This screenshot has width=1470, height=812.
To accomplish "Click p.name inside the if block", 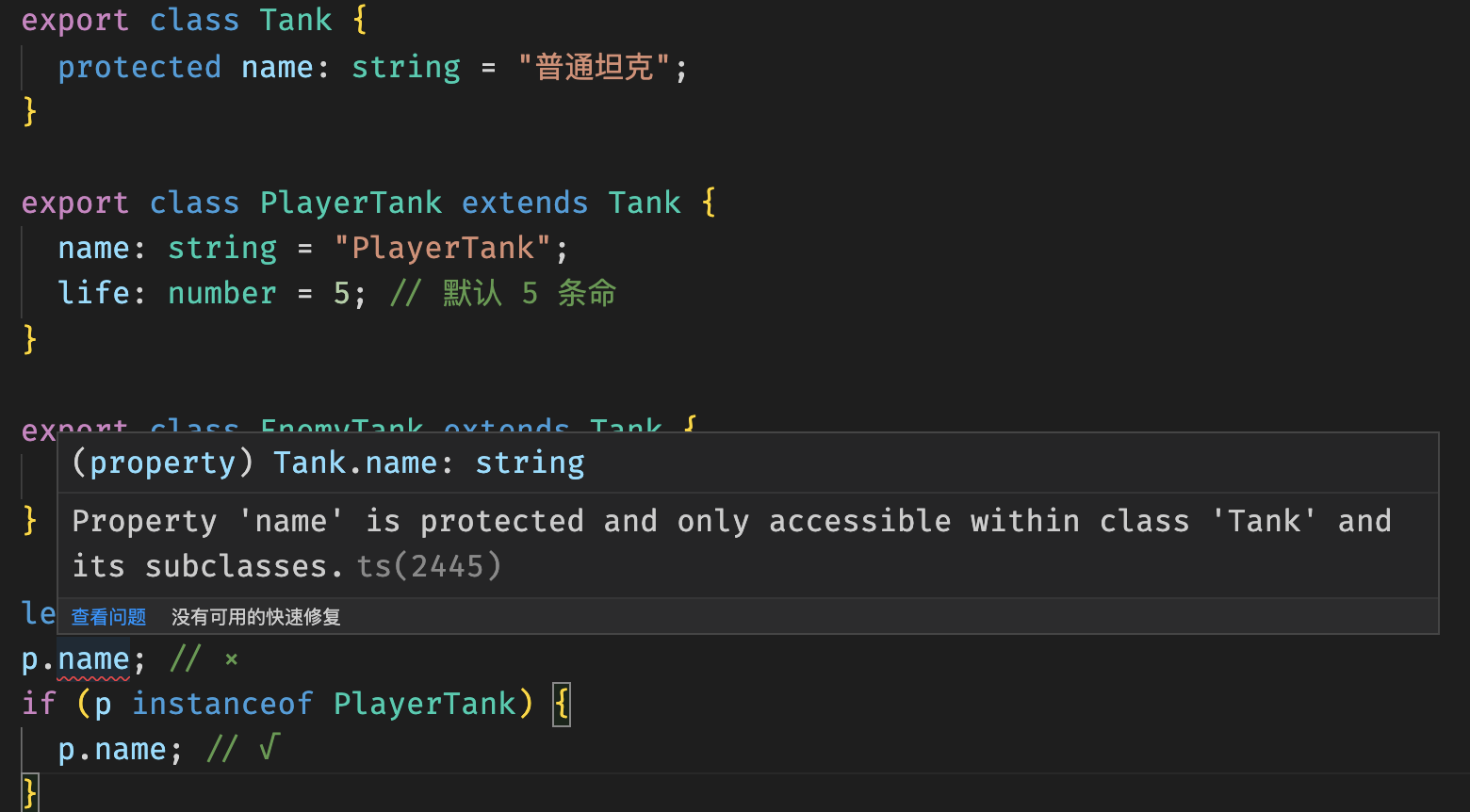I will pyautogui.click(x=112, y=749).
